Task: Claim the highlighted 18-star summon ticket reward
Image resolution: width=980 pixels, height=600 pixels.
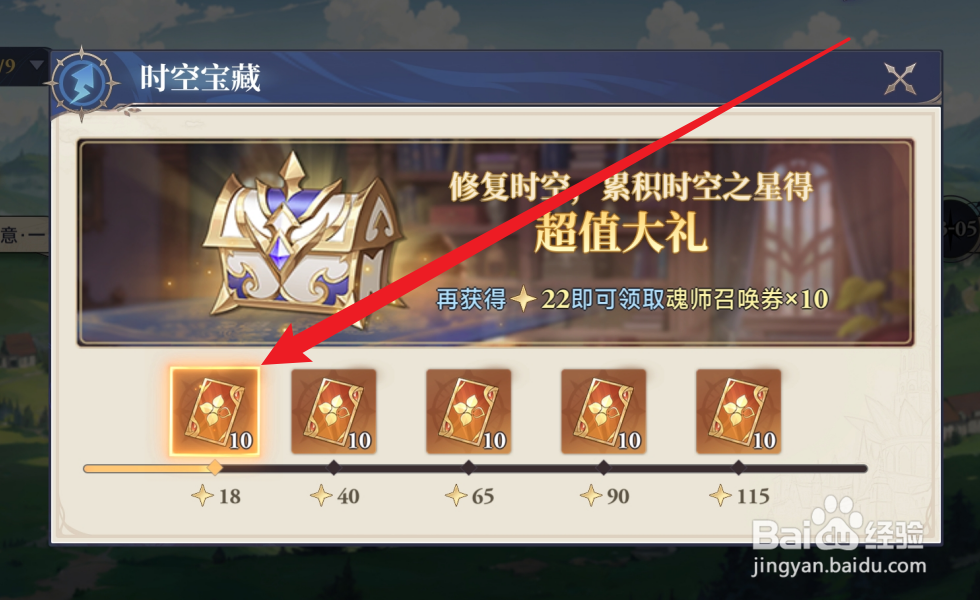Action: (214, 411)
